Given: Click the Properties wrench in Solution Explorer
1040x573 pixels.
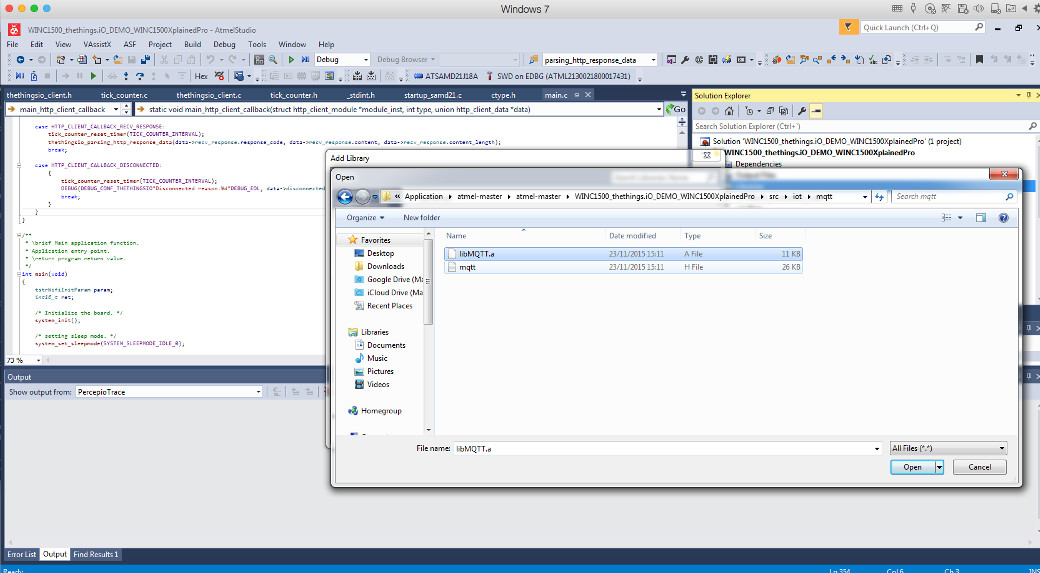Looking at the screenshot, I should [x=801, y=111].
